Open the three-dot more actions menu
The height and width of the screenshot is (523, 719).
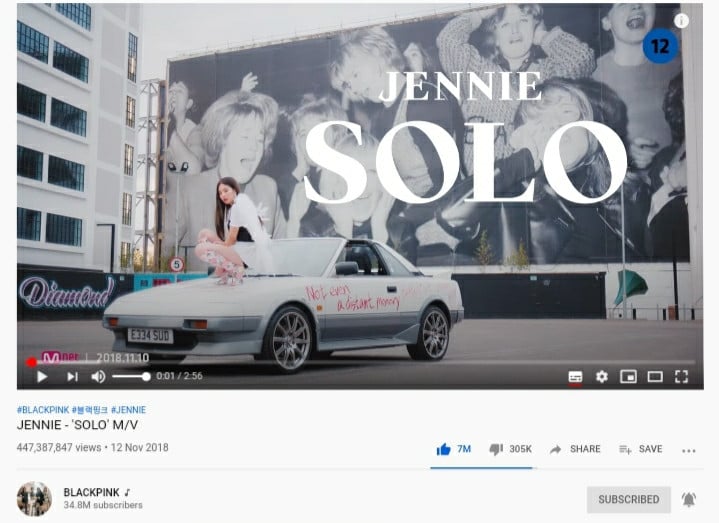689,451
